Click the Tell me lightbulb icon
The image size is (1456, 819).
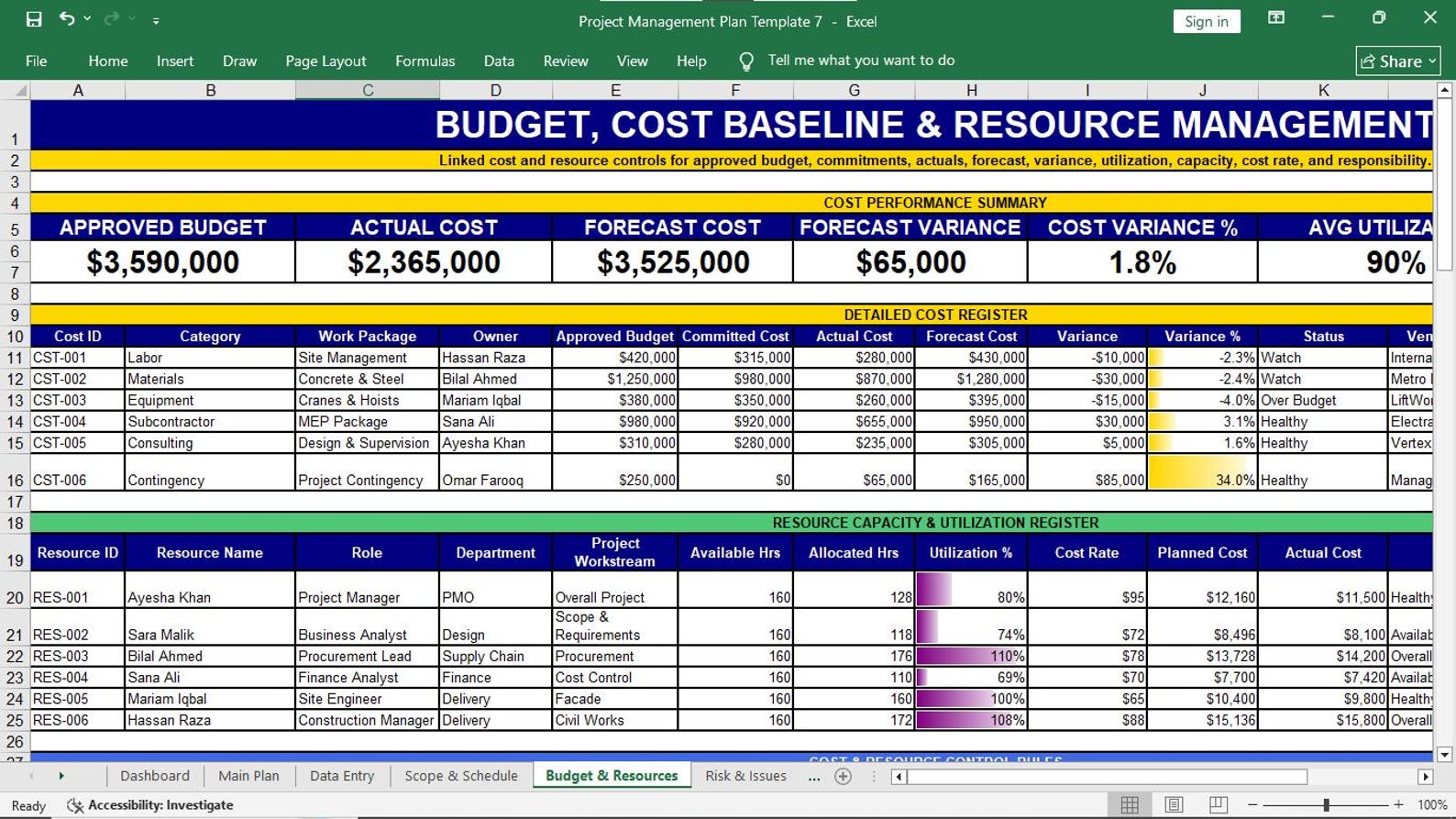[746, 61]
